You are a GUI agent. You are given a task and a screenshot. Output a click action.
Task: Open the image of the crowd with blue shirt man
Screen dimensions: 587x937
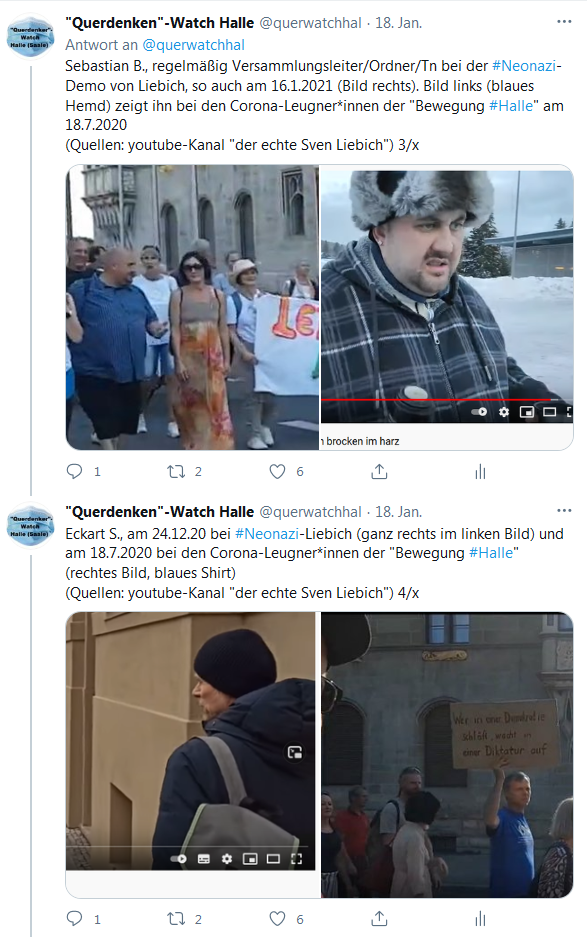coord(192,307)
